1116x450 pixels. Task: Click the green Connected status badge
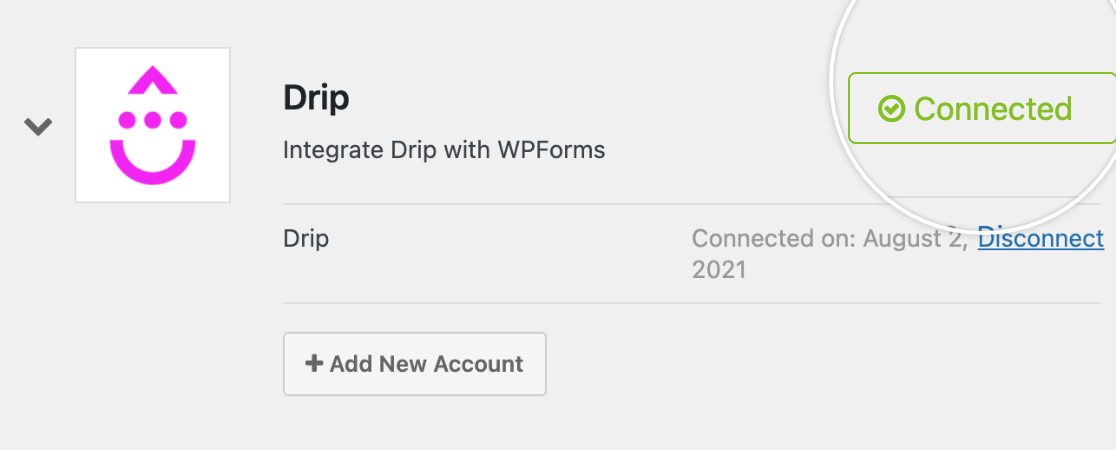point(981,108)
